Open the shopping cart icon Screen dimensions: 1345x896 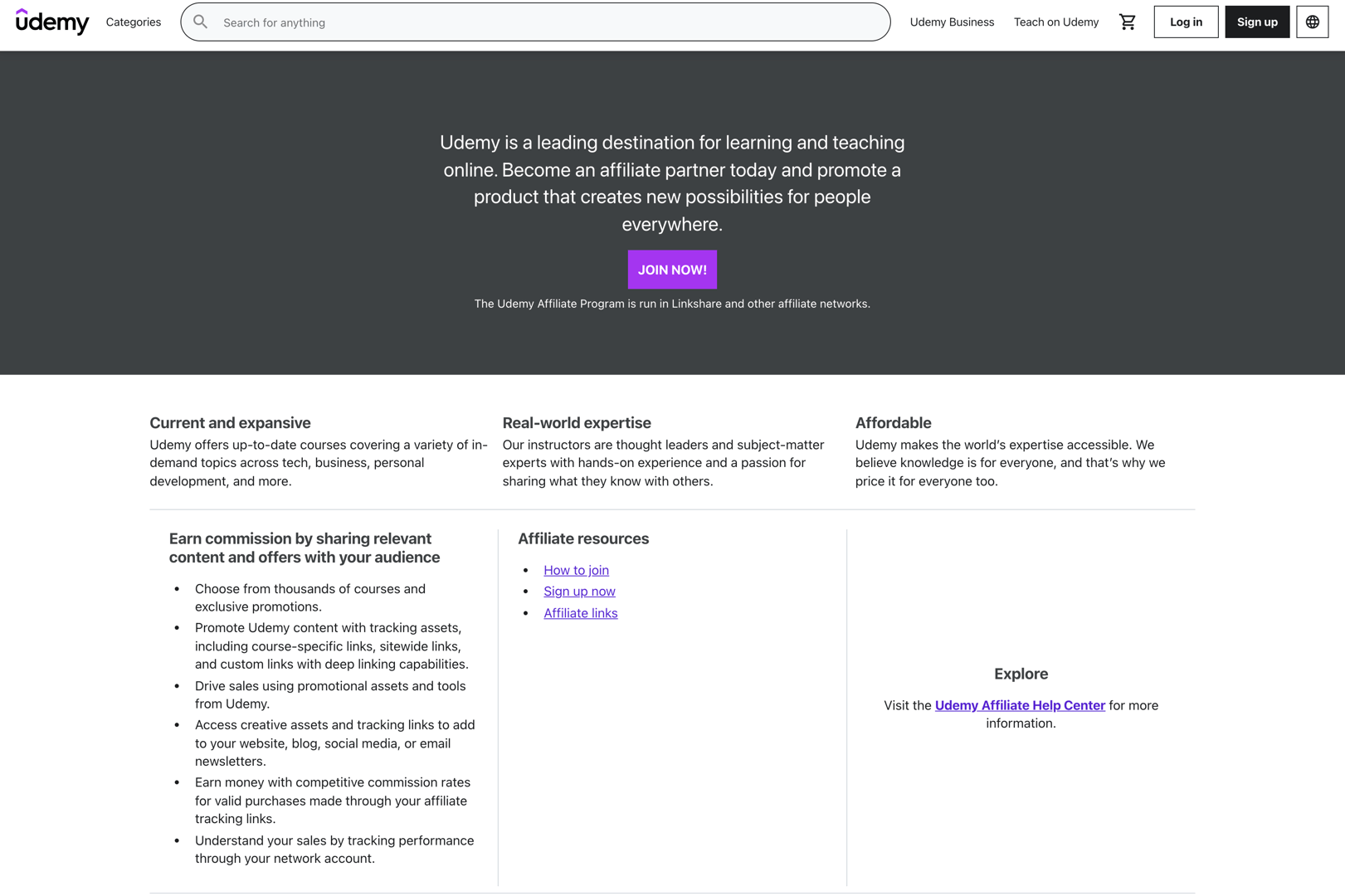pos(1127,22)
